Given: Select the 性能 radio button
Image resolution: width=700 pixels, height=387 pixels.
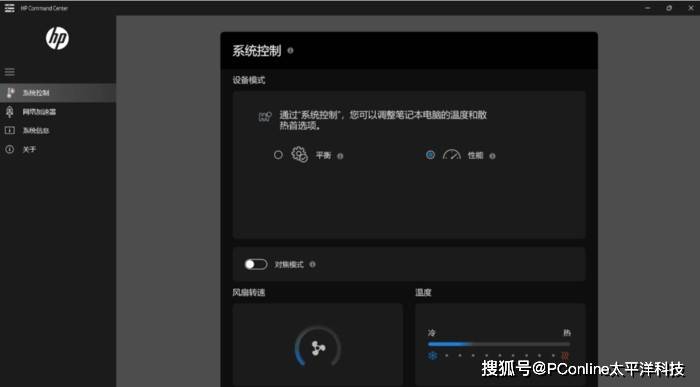Looking at the screenshot, I should tap(430, 155).
